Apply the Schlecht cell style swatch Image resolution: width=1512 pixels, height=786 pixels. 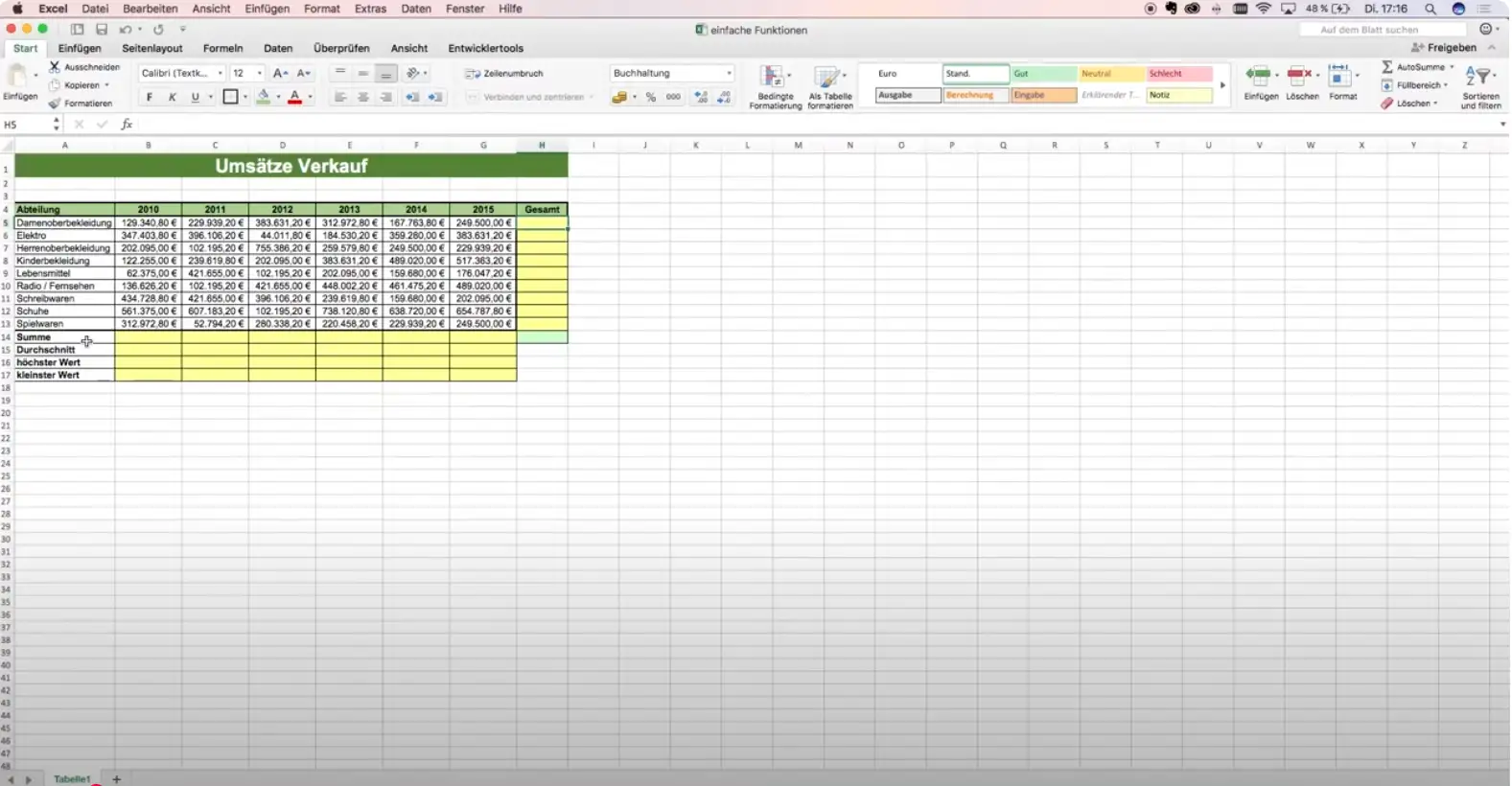(1178, 74)
